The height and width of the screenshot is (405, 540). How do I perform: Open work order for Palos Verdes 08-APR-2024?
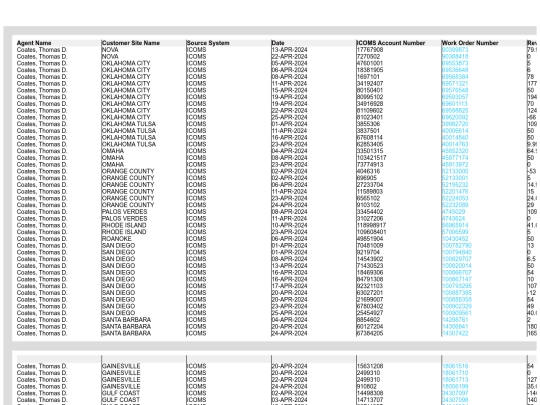point(454,212)
